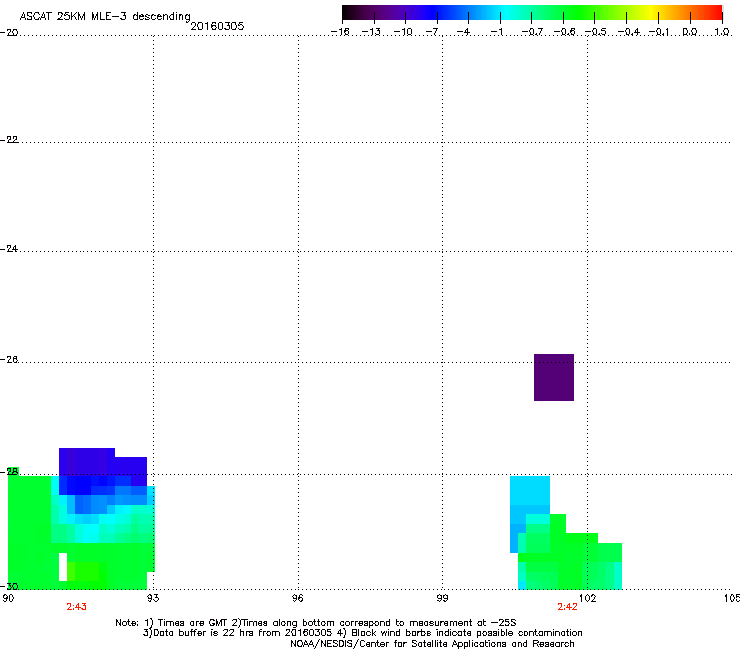This screenshot has height=650, width=740.
Task: Click the latitude label -20
Action: tap(9, 33)
